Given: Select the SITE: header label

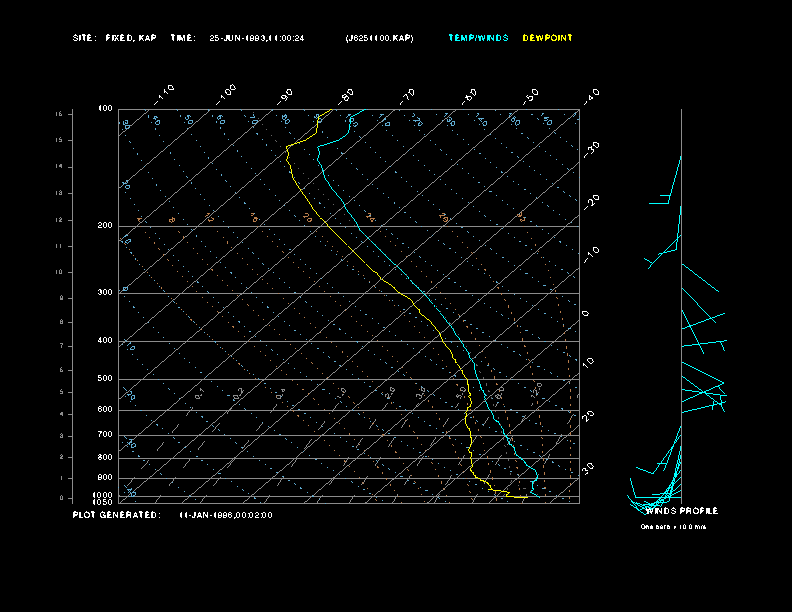Looking at the screenshot, I should pos(84,38).
